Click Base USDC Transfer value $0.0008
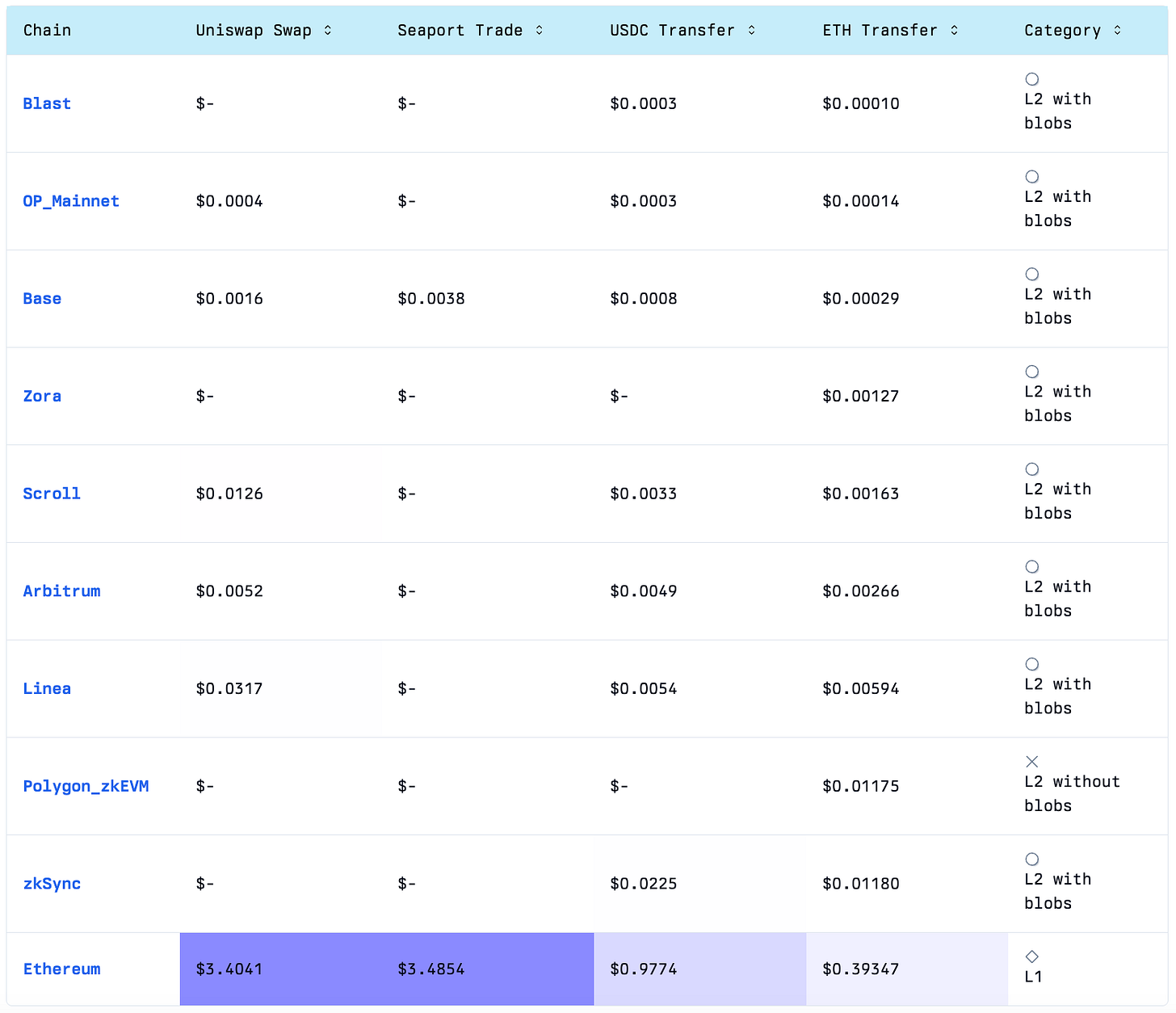Viewport: 1176px width, 1013px height. pos(644,299)
